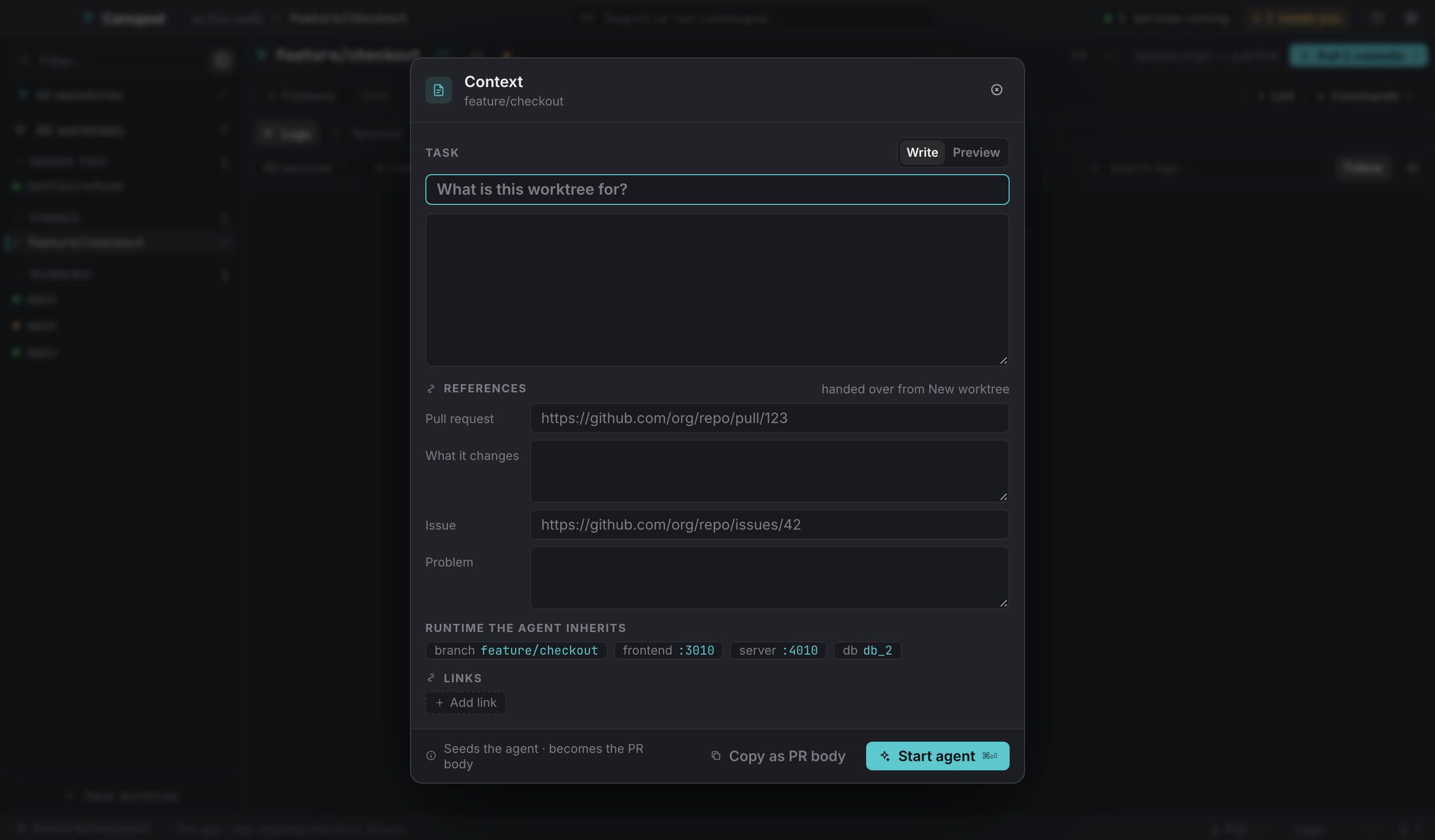Switch to the Preview tab

click(976, 153)
